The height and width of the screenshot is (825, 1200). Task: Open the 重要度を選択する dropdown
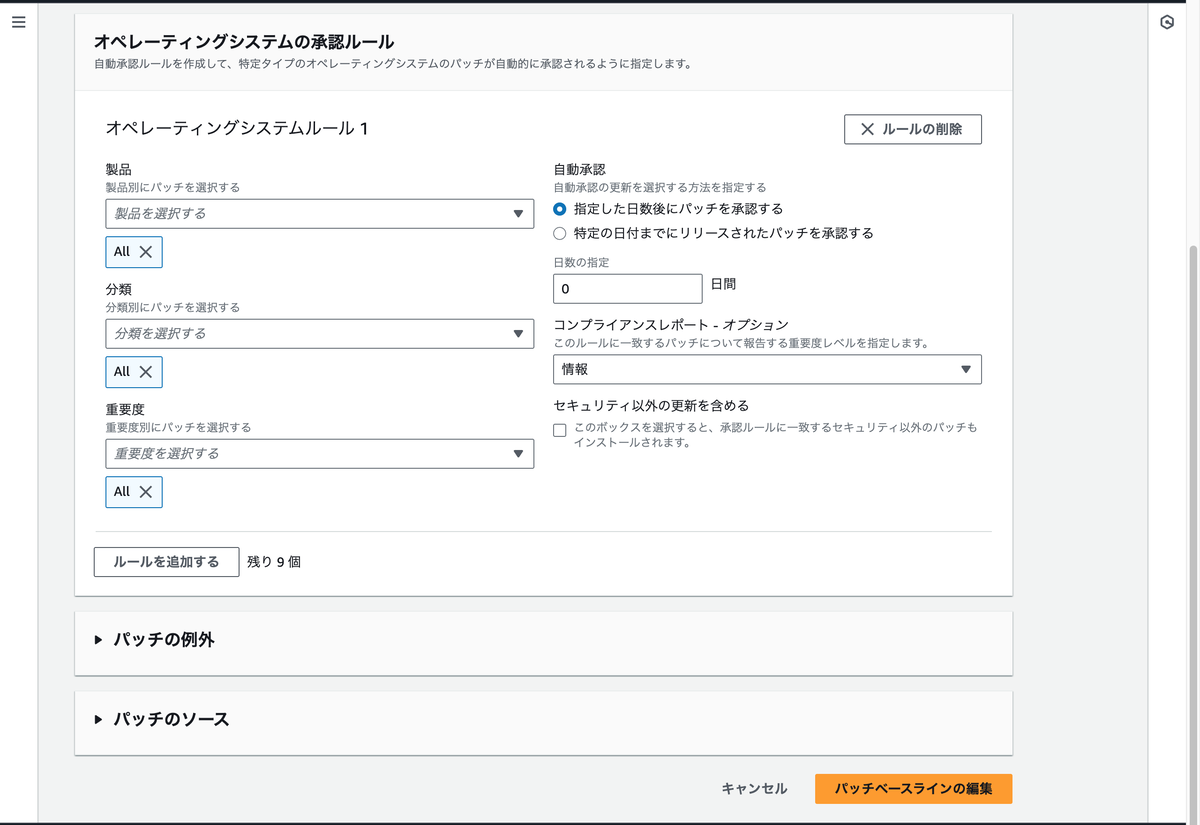pyautogui.click(x=319, y=454)
